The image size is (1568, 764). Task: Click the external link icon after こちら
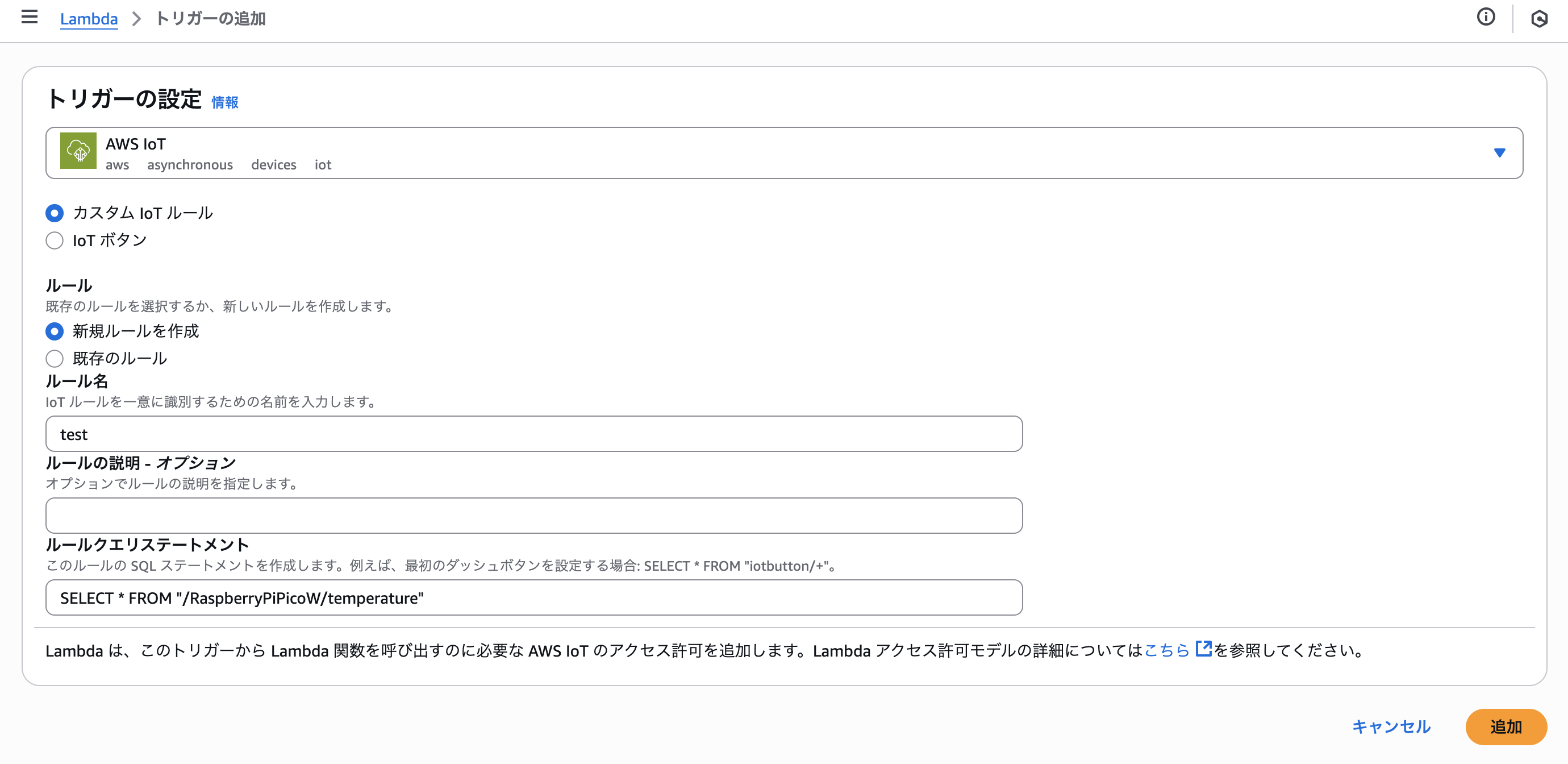pos(1203,648)
